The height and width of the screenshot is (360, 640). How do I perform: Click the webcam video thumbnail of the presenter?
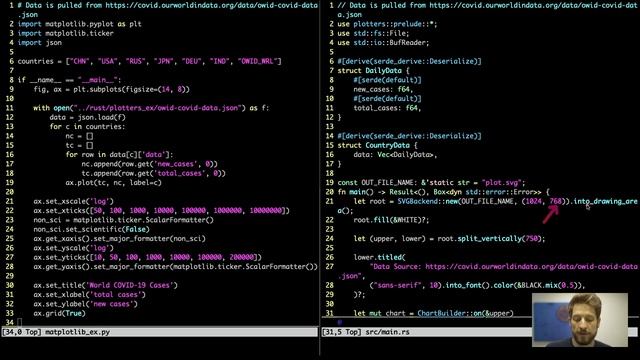click(580, 320)
